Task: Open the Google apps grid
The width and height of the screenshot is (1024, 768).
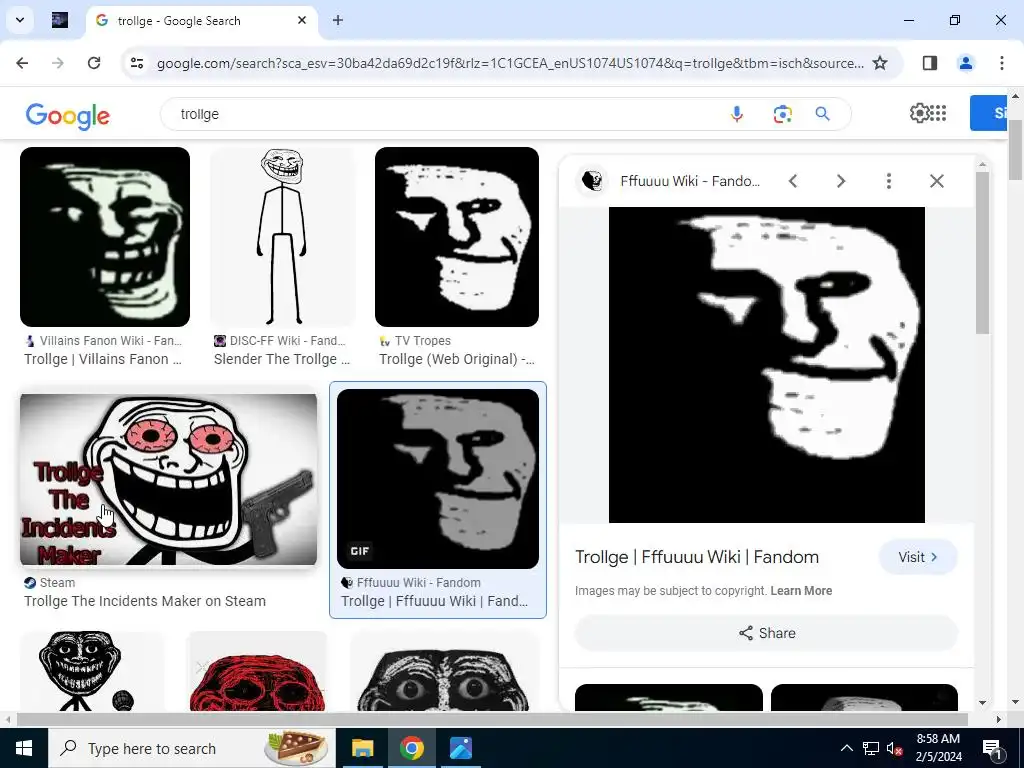Action: click(938, 113)
